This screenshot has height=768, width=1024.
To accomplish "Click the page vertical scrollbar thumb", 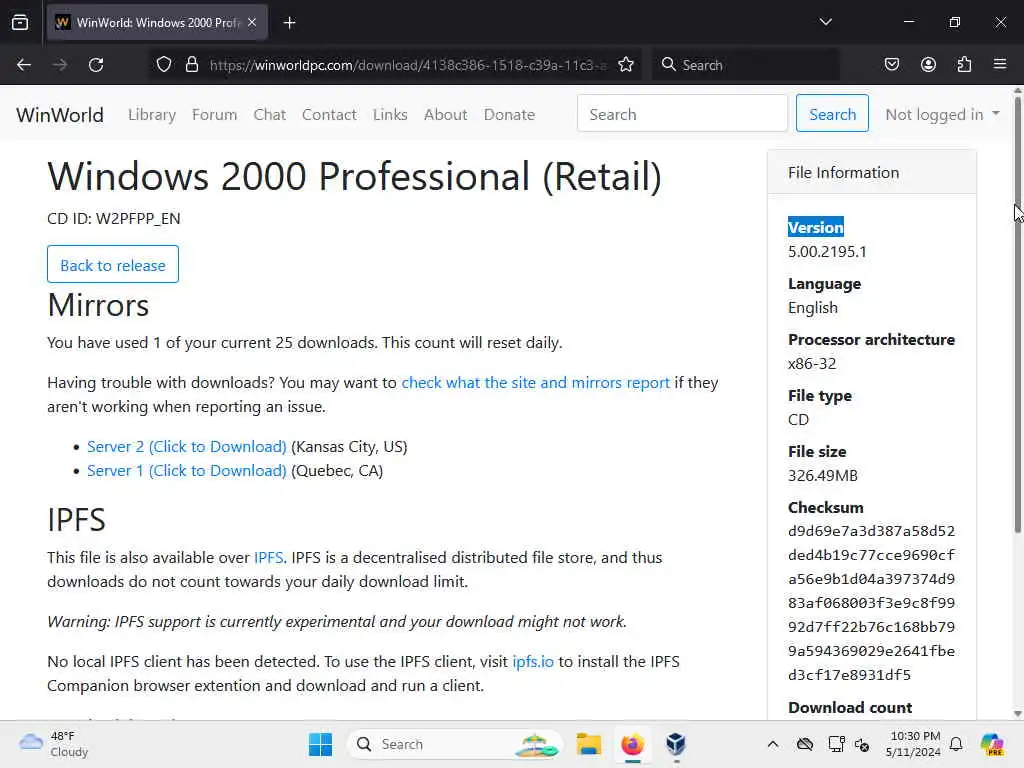I will pyautogui.click(x=1017, y=313).
